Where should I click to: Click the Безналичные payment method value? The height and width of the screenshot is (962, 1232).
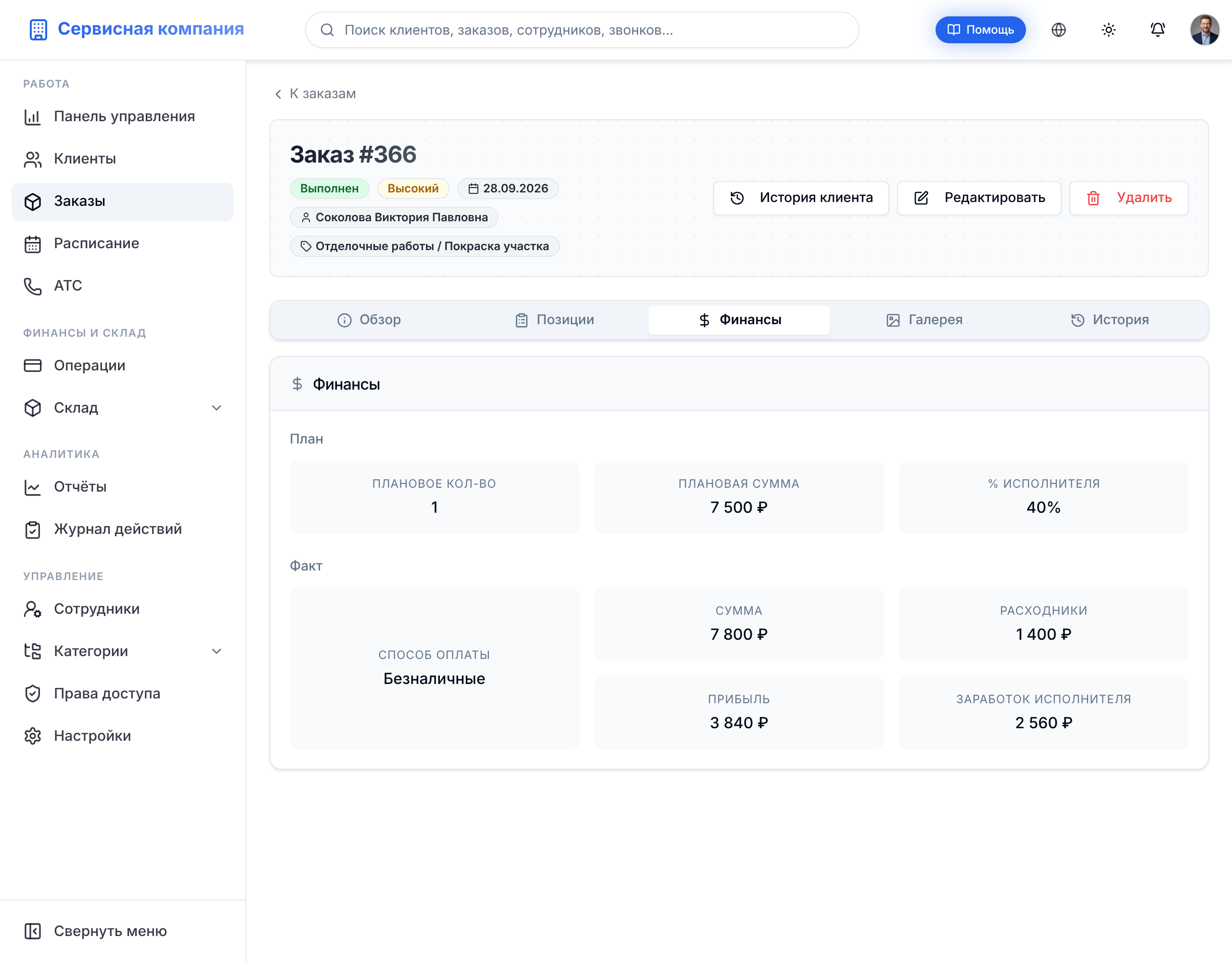(x=435, y=678)
